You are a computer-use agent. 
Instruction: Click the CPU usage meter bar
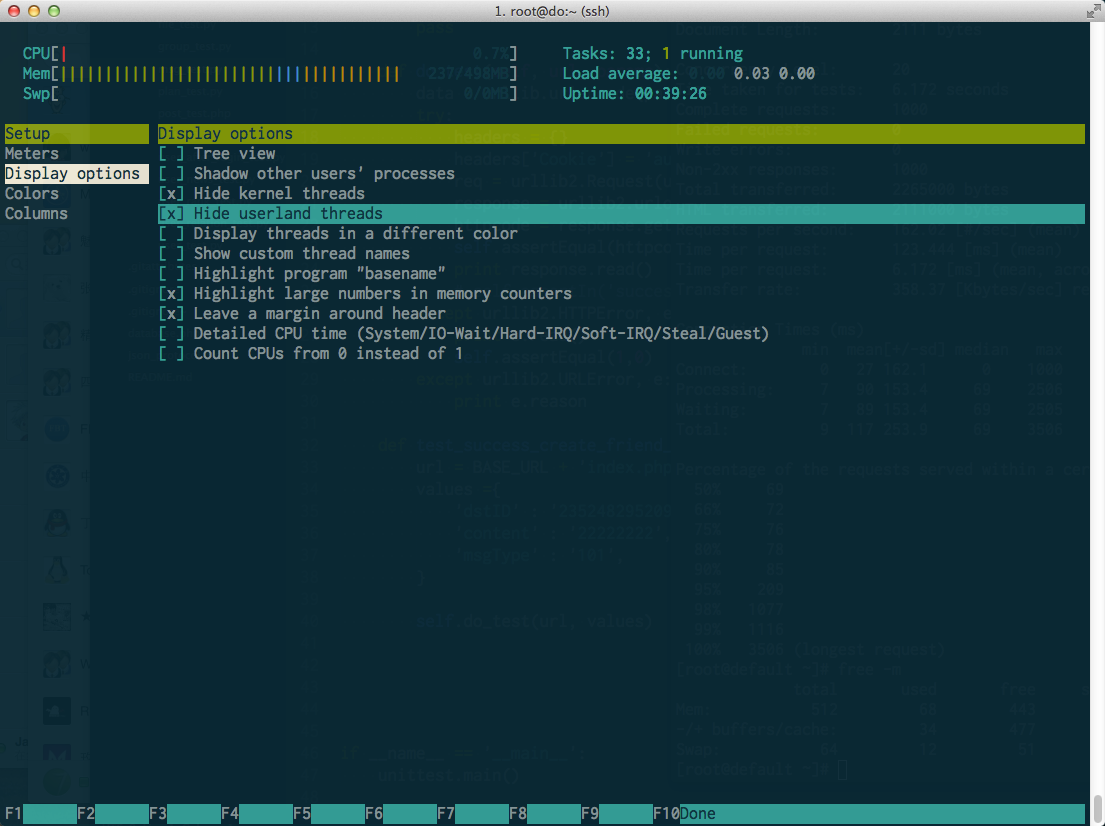[x=270, y=54]
